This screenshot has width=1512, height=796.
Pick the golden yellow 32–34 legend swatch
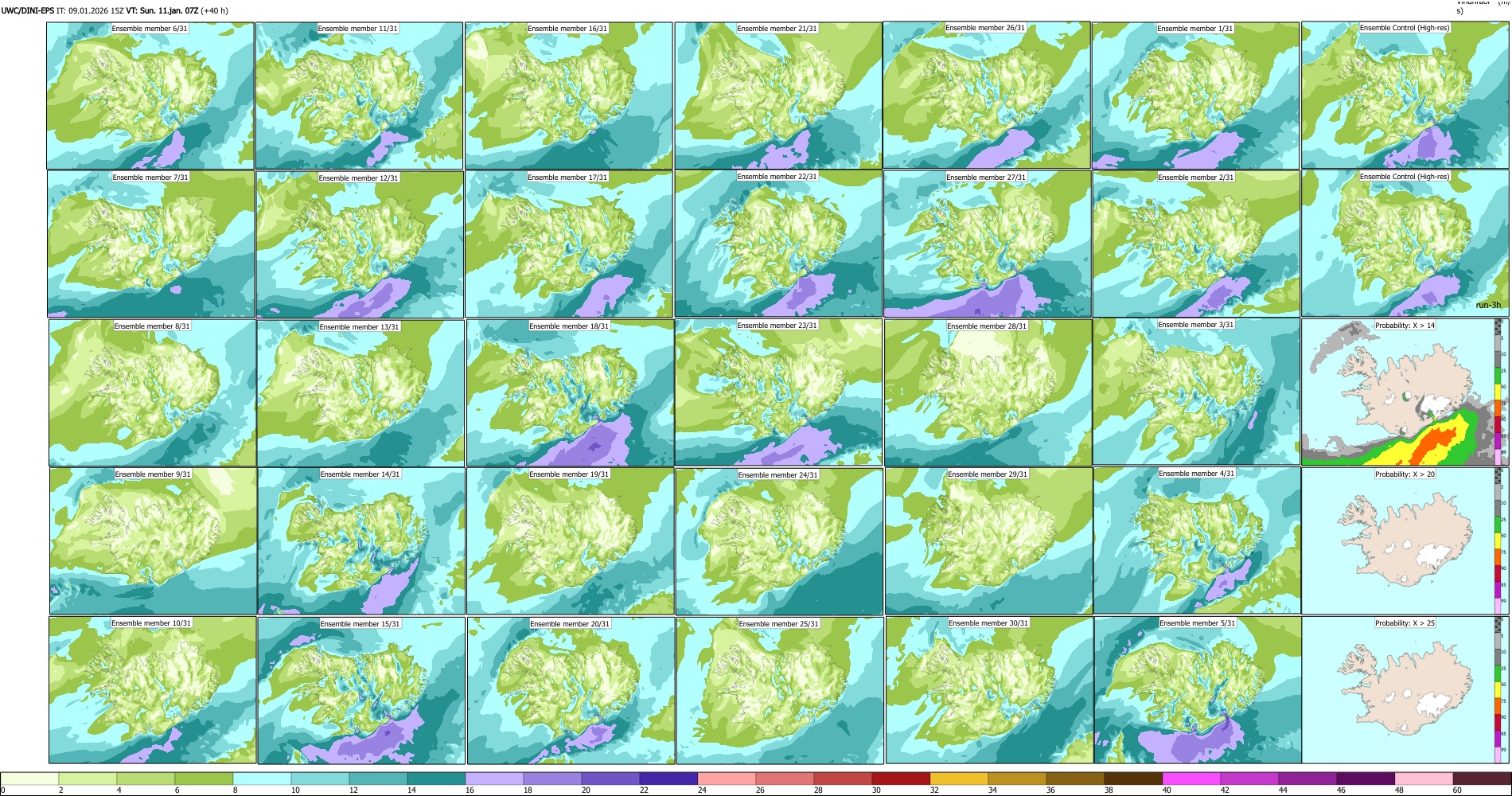tap(959, 778)
